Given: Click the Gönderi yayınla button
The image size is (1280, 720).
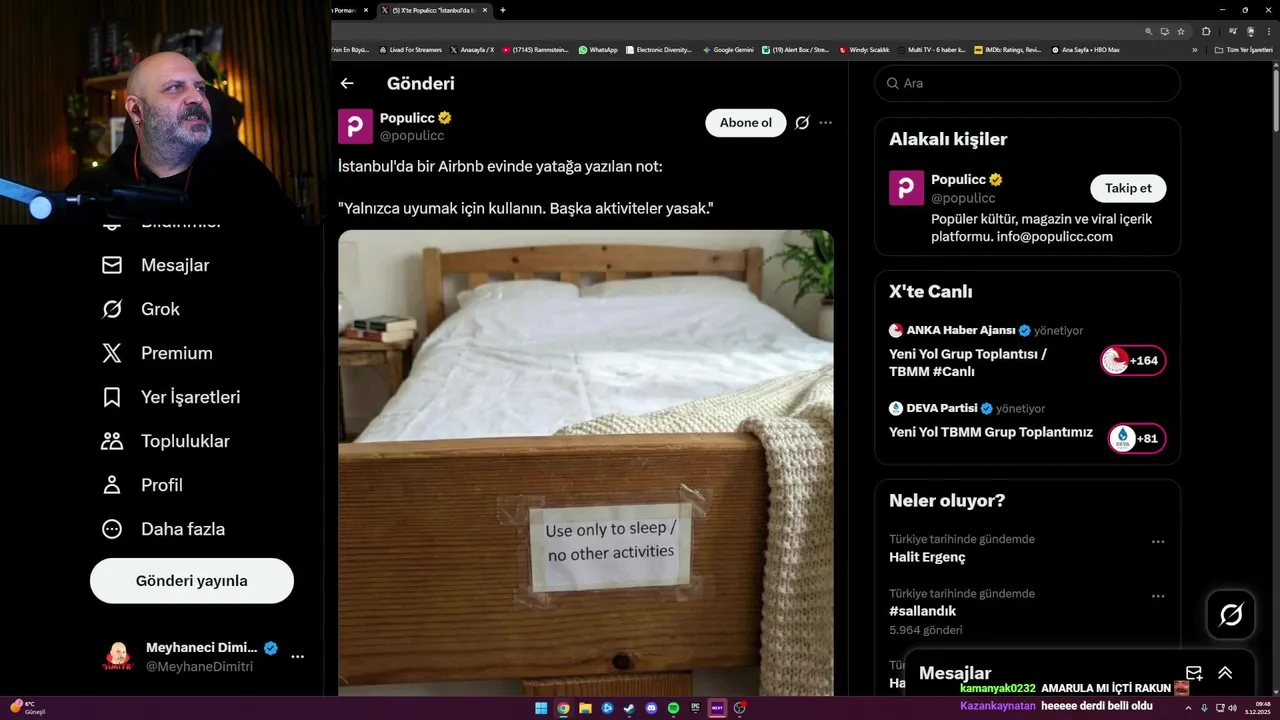Looking at the screenshot, I should 192,581.
